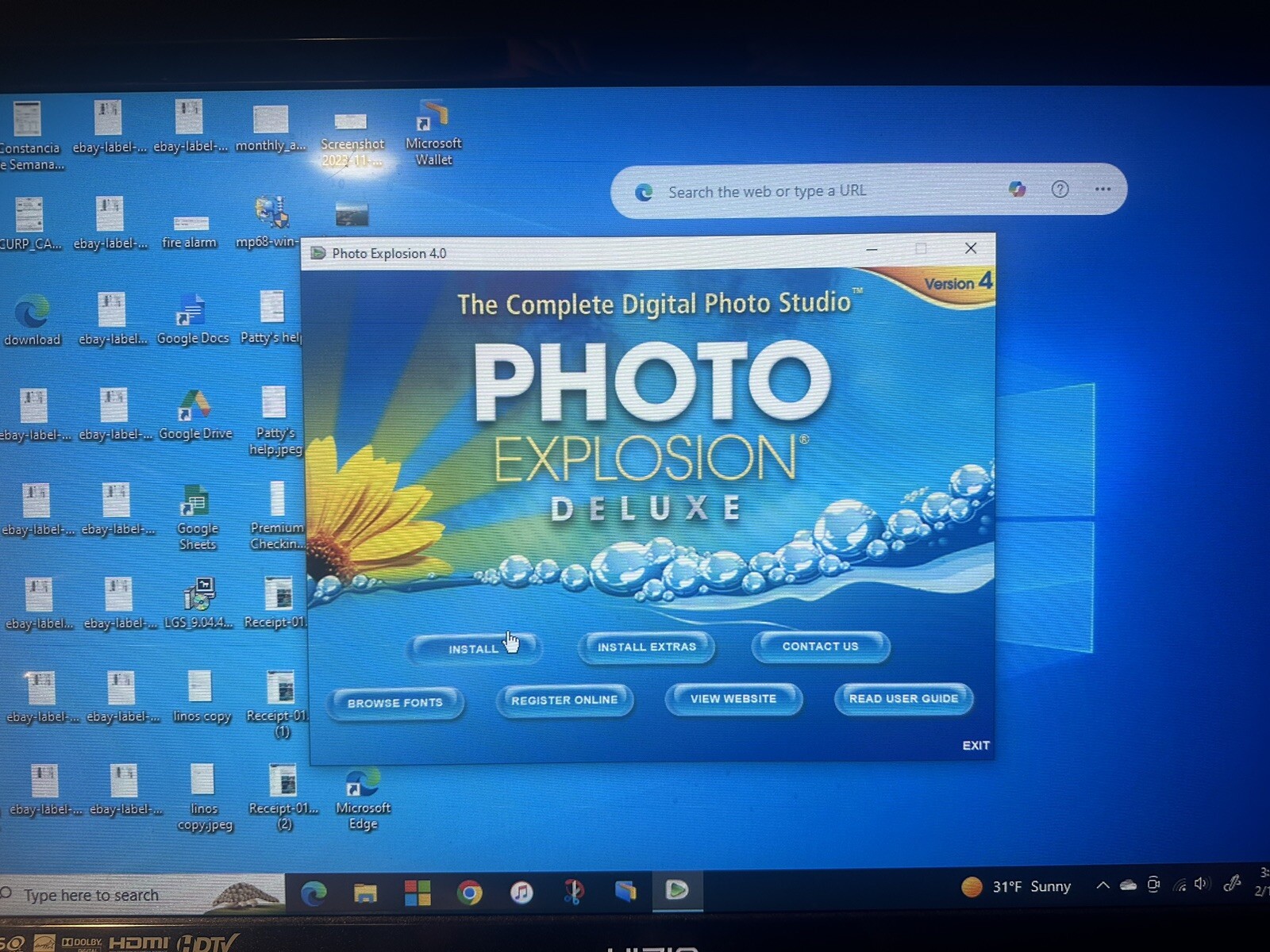Click the REGISTER ONLINE button
Image resolution: width=1270 pixels, height=952 pixels.
pos(564,700)
